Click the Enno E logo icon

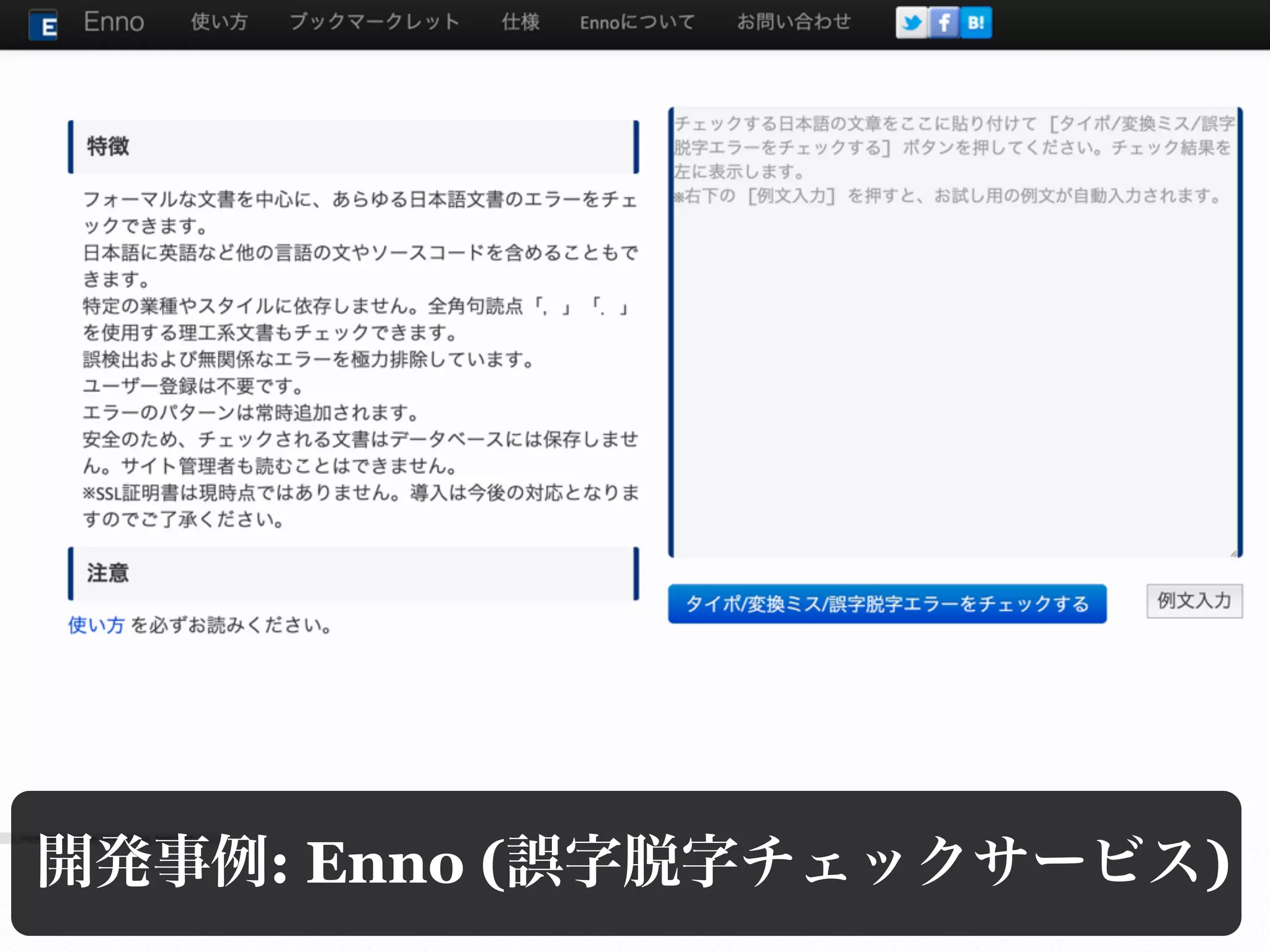tap(43, 25)
